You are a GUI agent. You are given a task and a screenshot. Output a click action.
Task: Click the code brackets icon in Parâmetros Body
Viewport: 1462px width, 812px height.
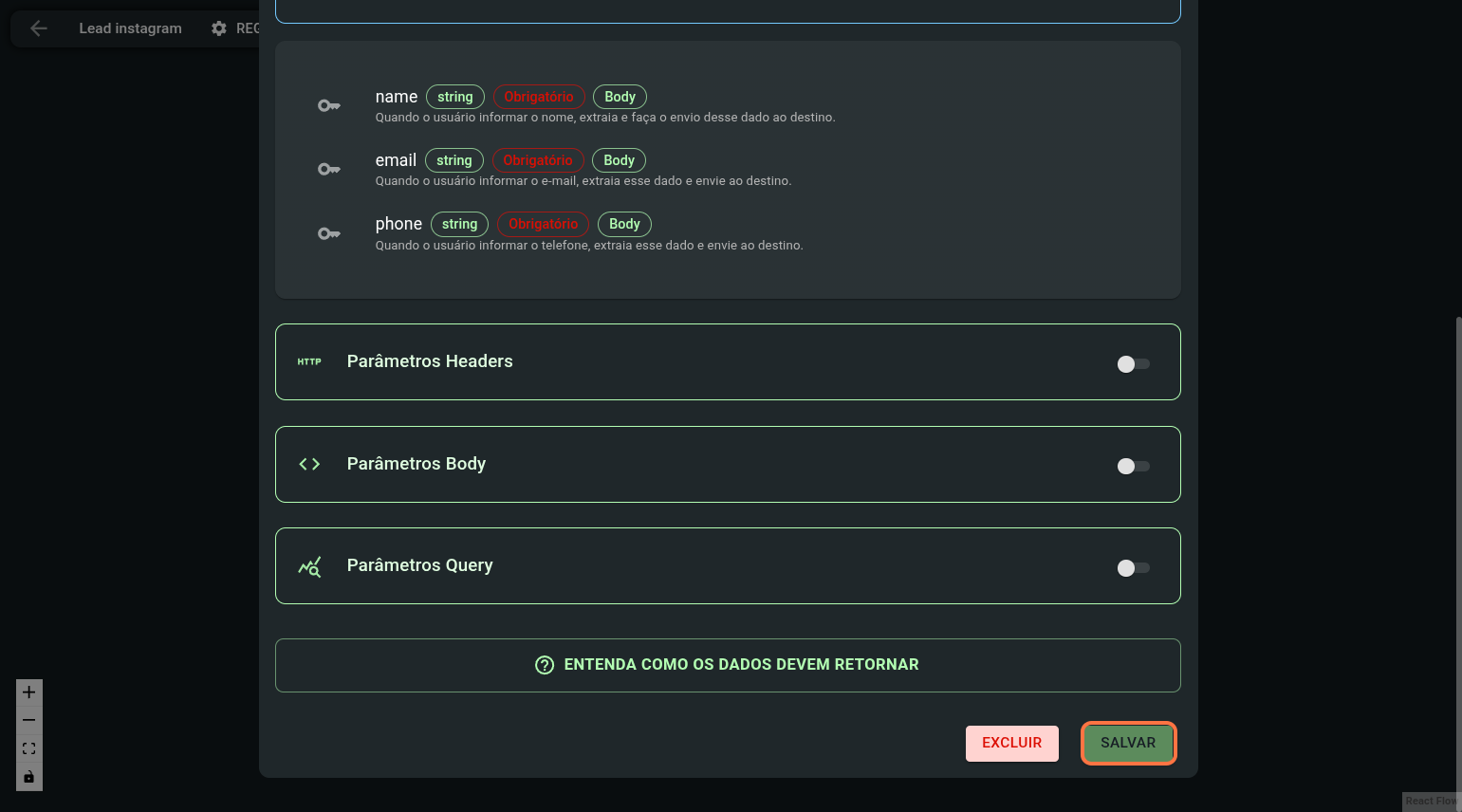point(309,464)
